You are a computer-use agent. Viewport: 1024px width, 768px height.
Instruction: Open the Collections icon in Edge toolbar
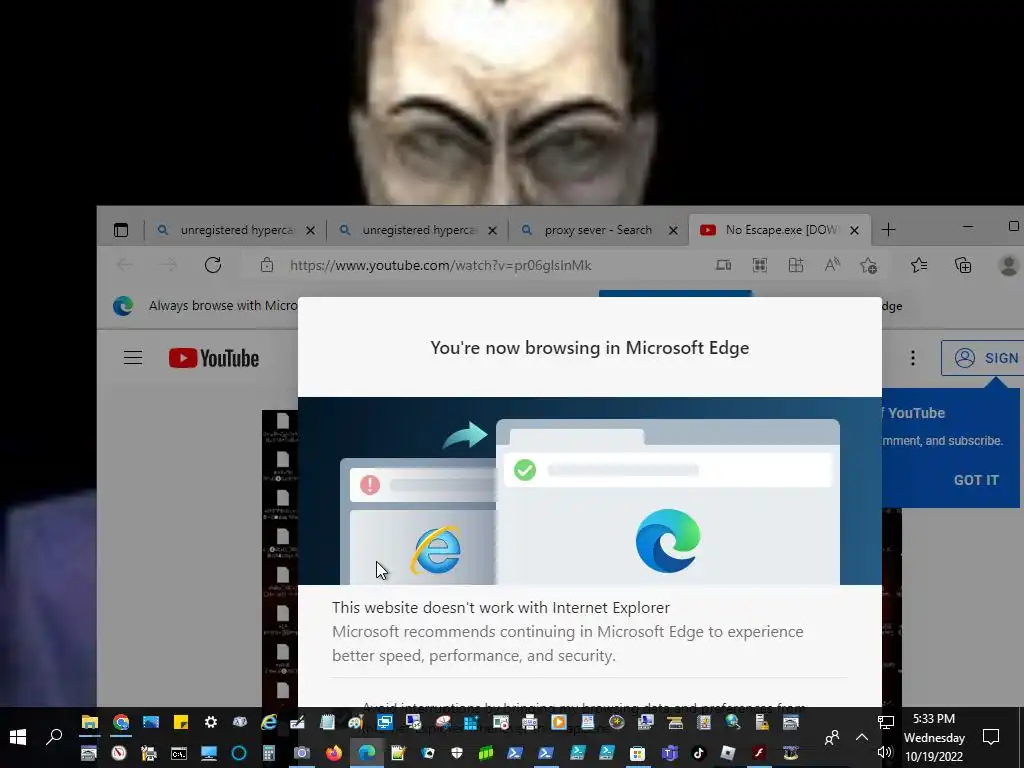(963, 265)
